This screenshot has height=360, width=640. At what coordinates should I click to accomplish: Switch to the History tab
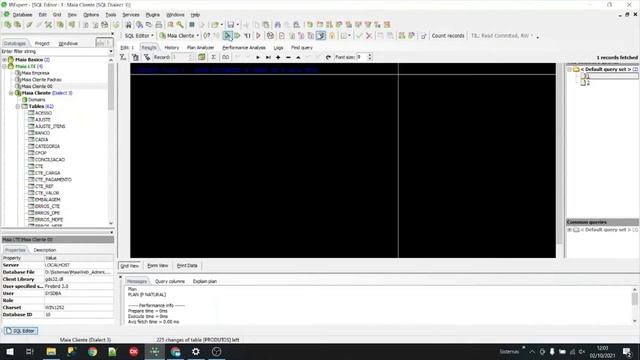[171, 48]
